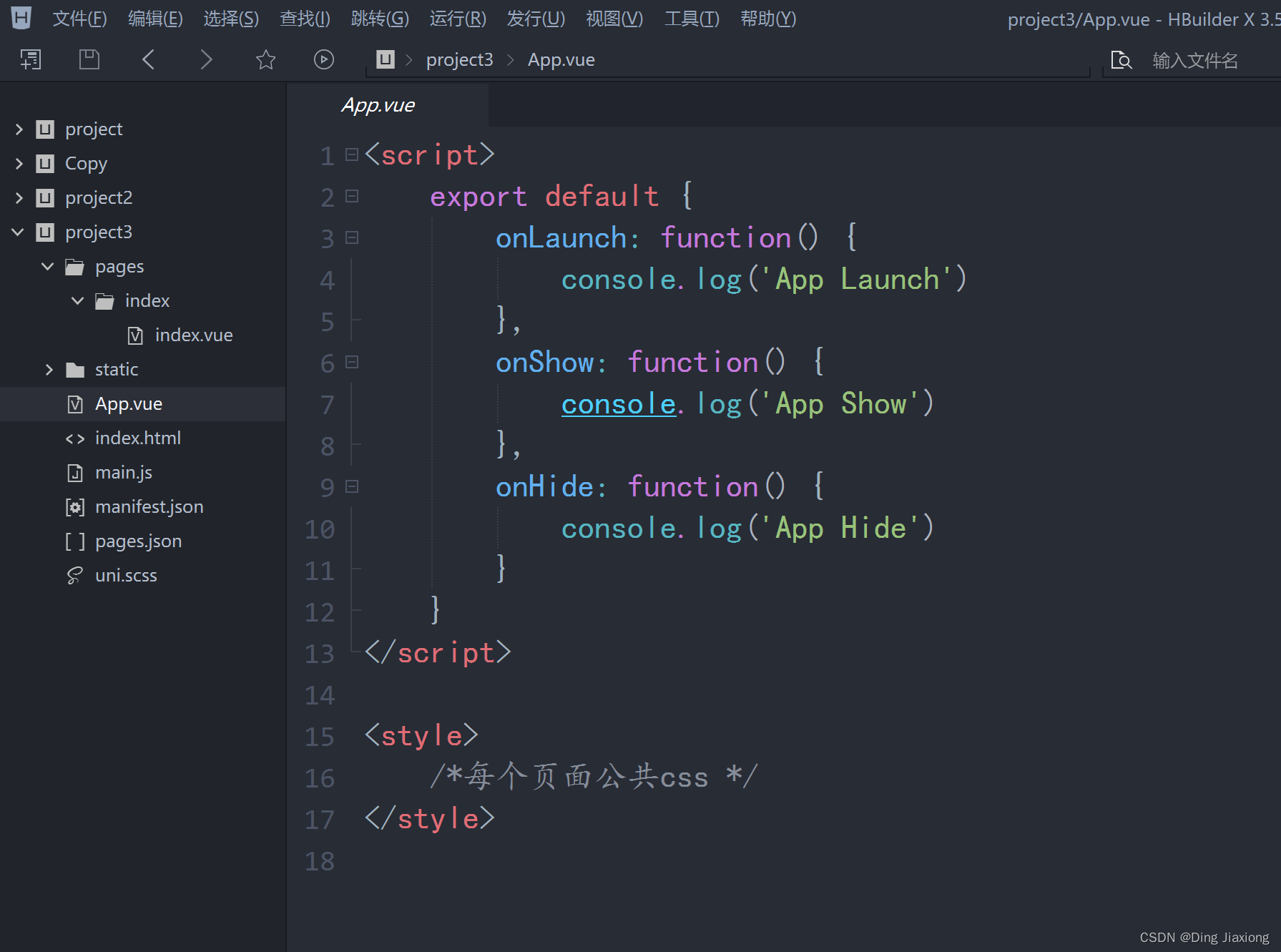The width and height of the screenshot is (1281, 952).
Task: Click App.vue in the breadcrumb path
Action: (x=561, y=60)
